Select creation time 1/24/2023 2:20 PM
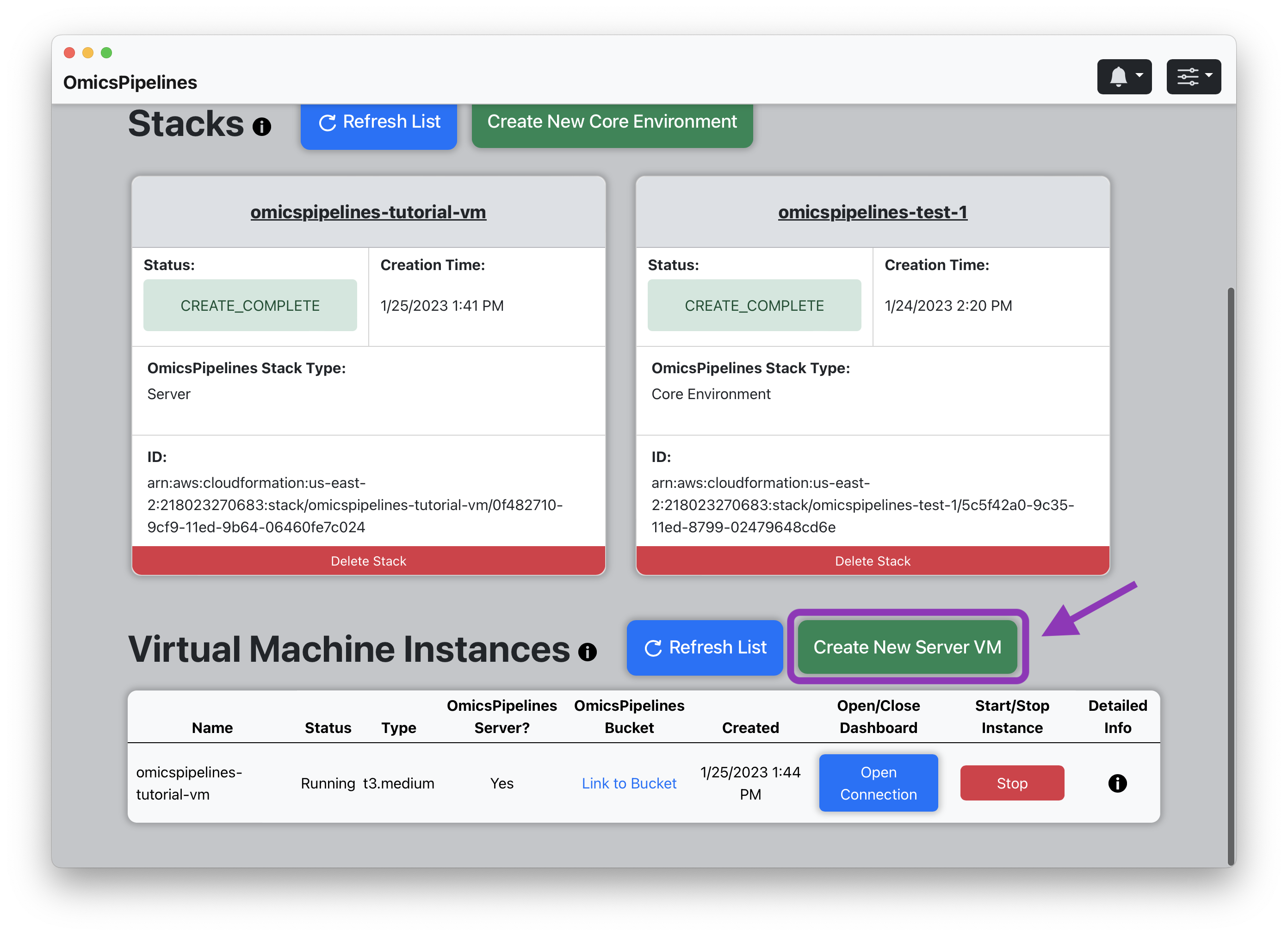This screenshot has width=1288, height=936. tap(948, 306)
